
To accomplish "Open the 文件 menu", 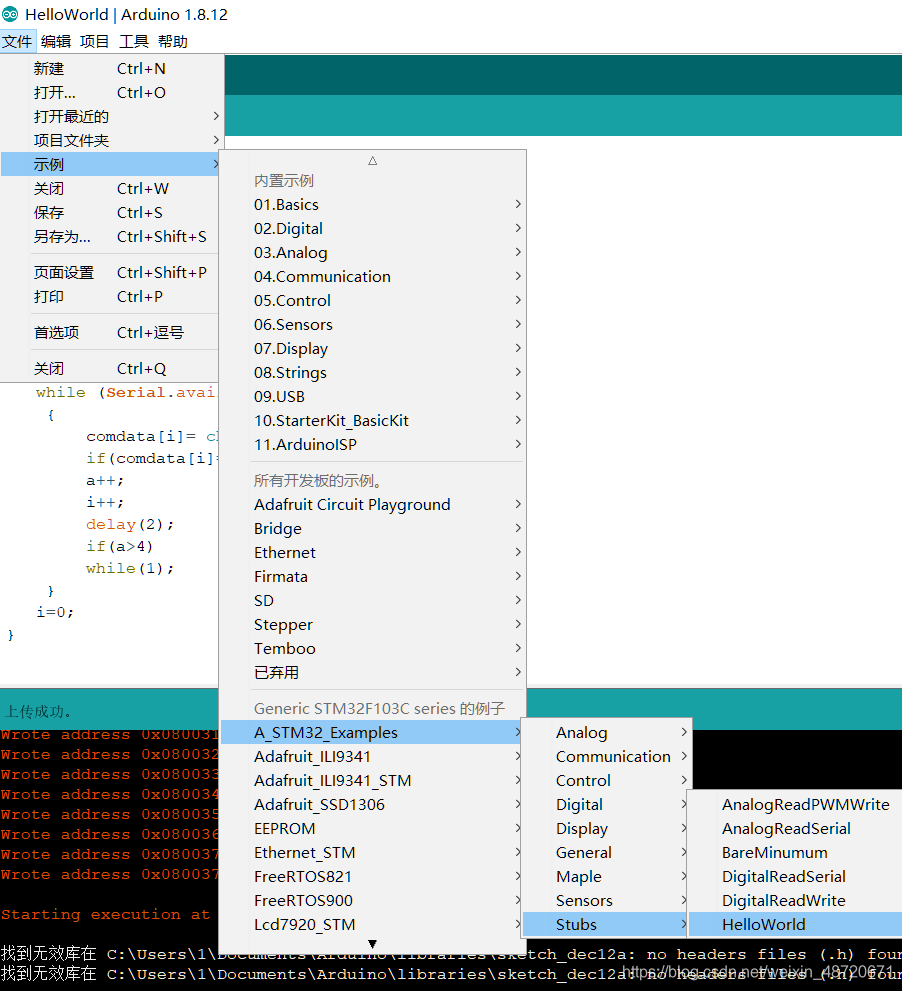I will (x=18, y=42).
